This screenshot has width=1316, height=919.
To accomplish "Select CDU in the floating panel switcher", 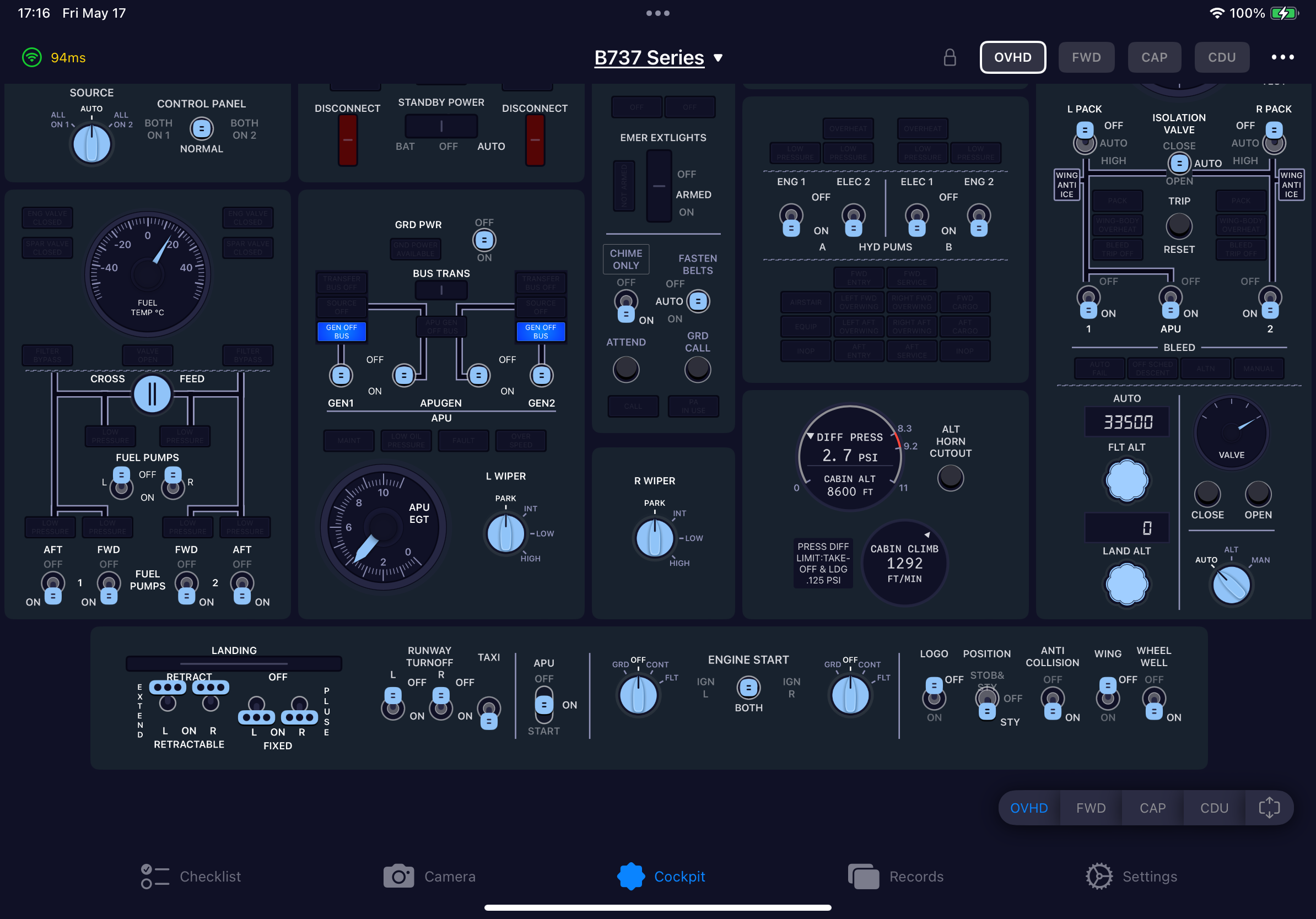I will [1214, 808].
